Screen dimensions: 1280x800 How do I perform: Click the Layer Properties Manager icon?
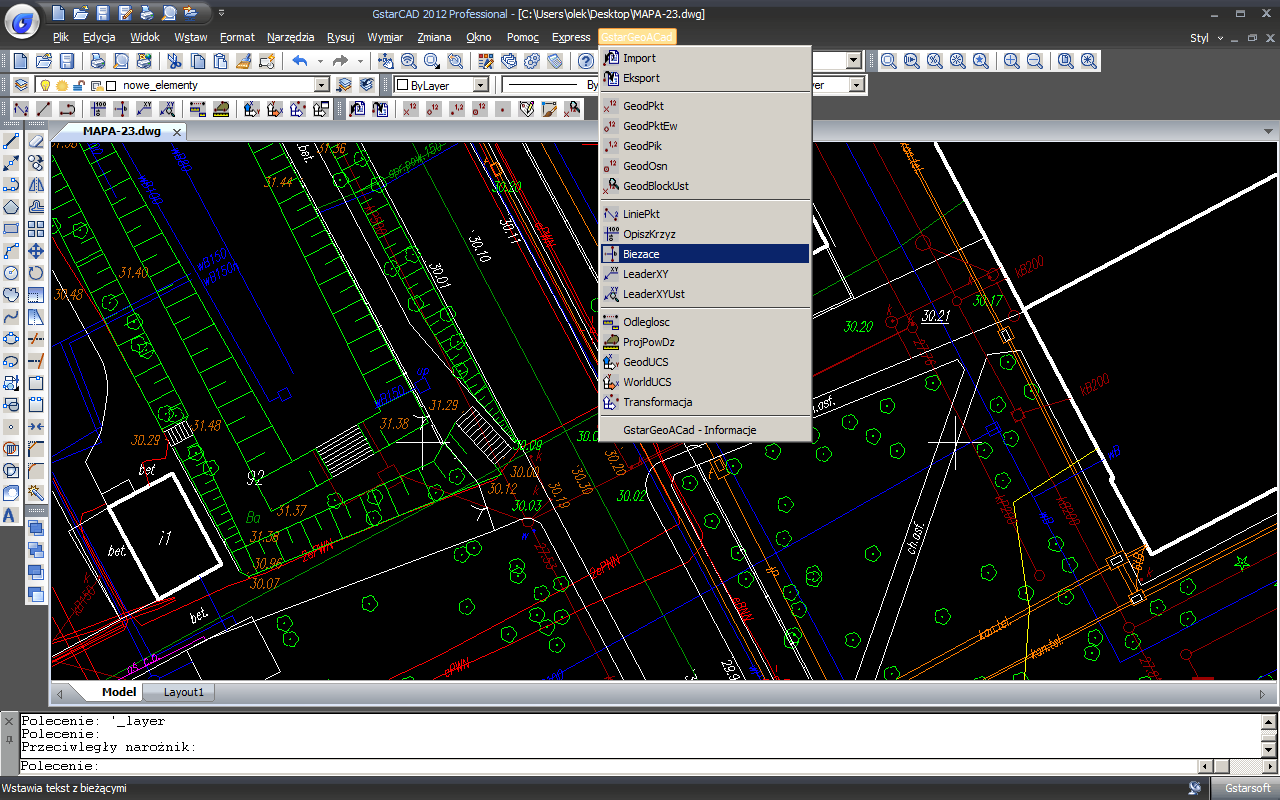click(20, 85)
